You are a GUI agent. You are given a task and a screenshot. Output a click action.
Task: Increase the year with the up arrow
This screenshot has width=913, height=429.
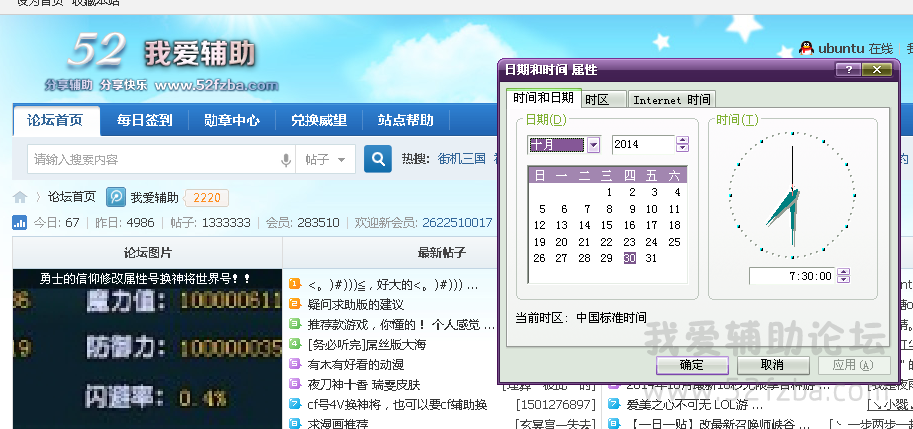tap(682, 140)
